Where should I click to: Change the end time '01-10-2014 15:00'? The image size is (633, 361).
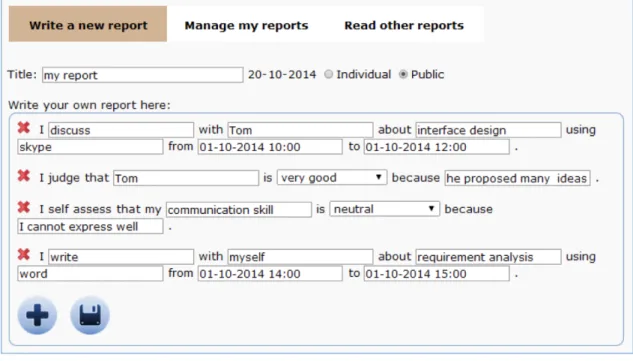click(436, 273)
